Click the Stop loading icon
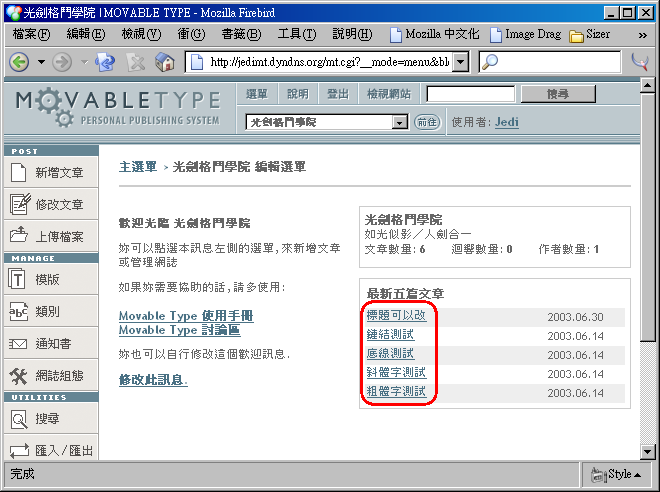Screen dimensions: 660x492 [x=136, y=63]
